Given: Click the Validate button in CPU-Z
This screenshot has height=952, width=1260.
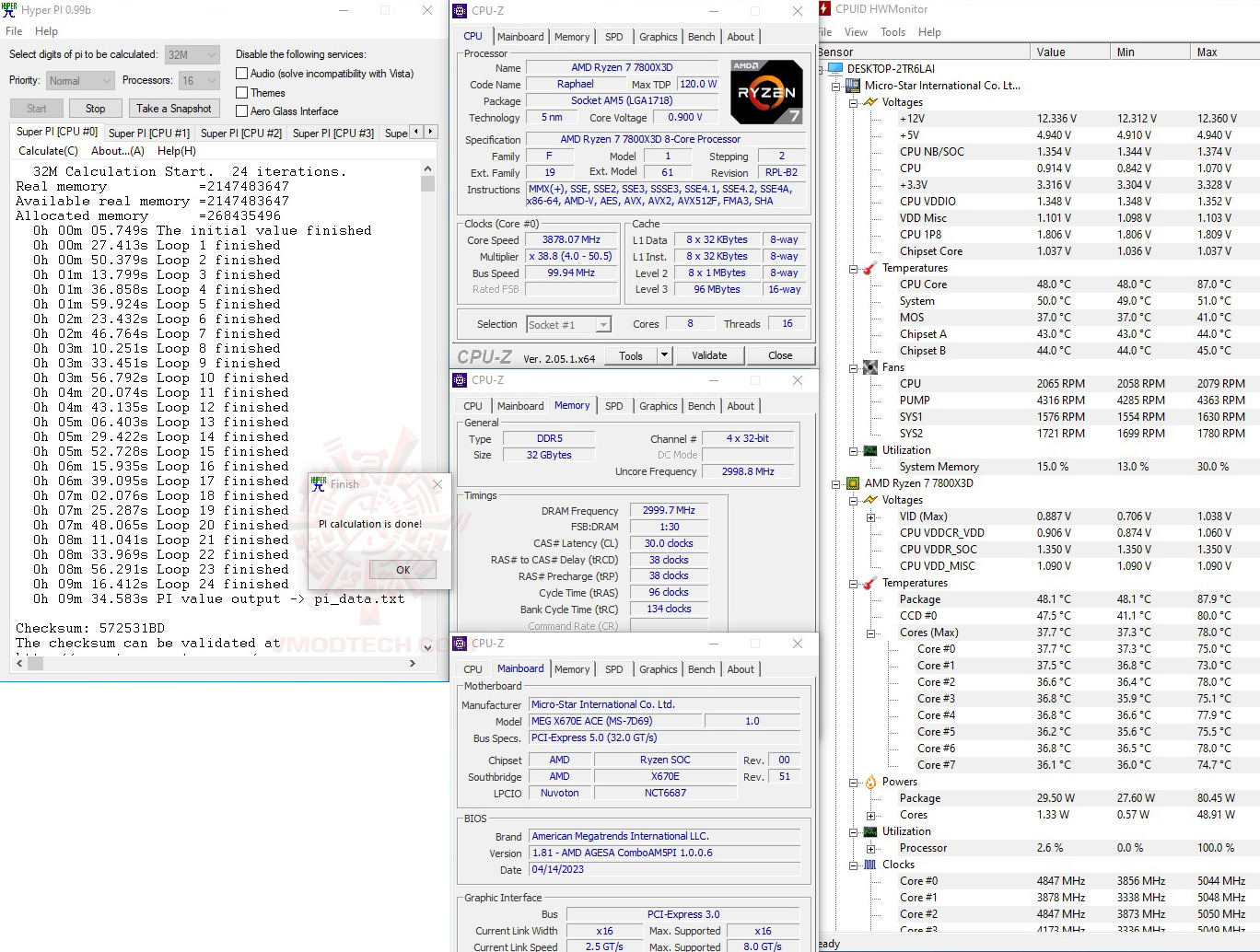Looking at the screenshot, I should coord(709,355).
